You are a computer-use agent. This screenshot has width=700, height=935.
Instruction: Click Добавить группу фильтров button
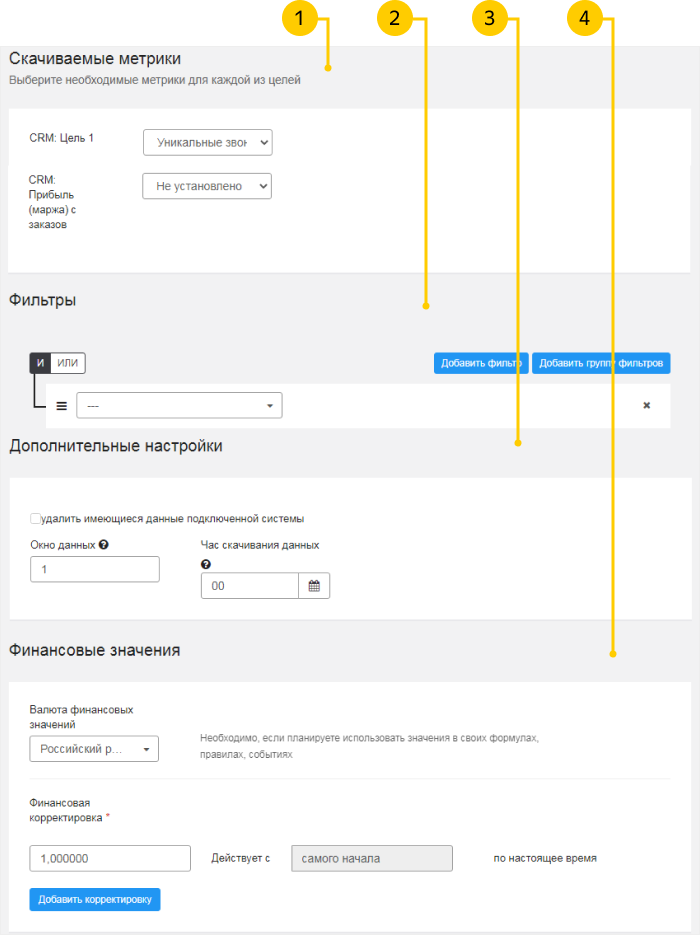point(600,363)
